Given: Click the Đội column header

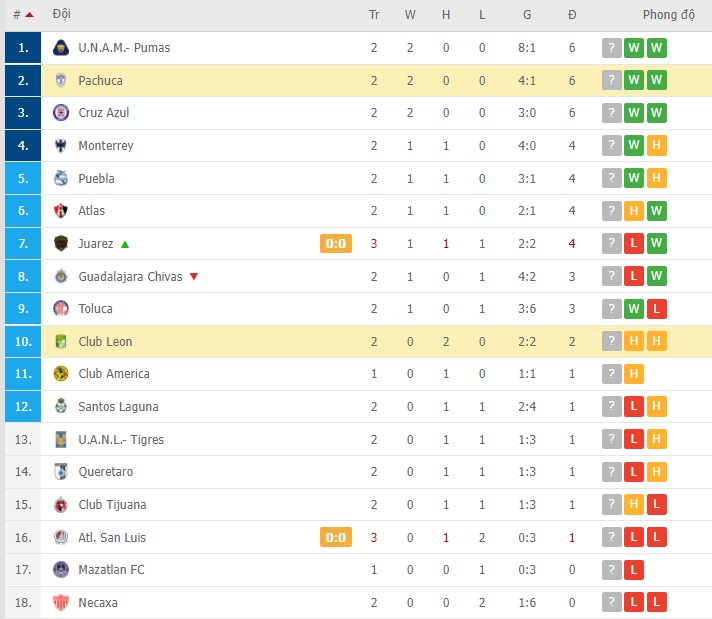Looking at the screenshot, I should pyautogui.click(x=62, y=15).
